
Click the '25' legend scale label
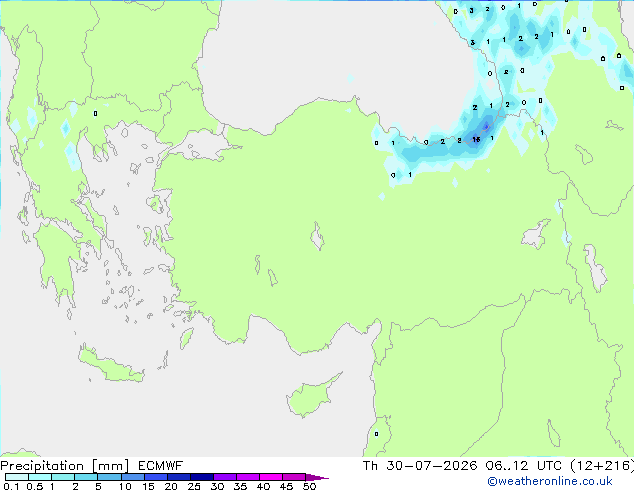tap(194, 486)
